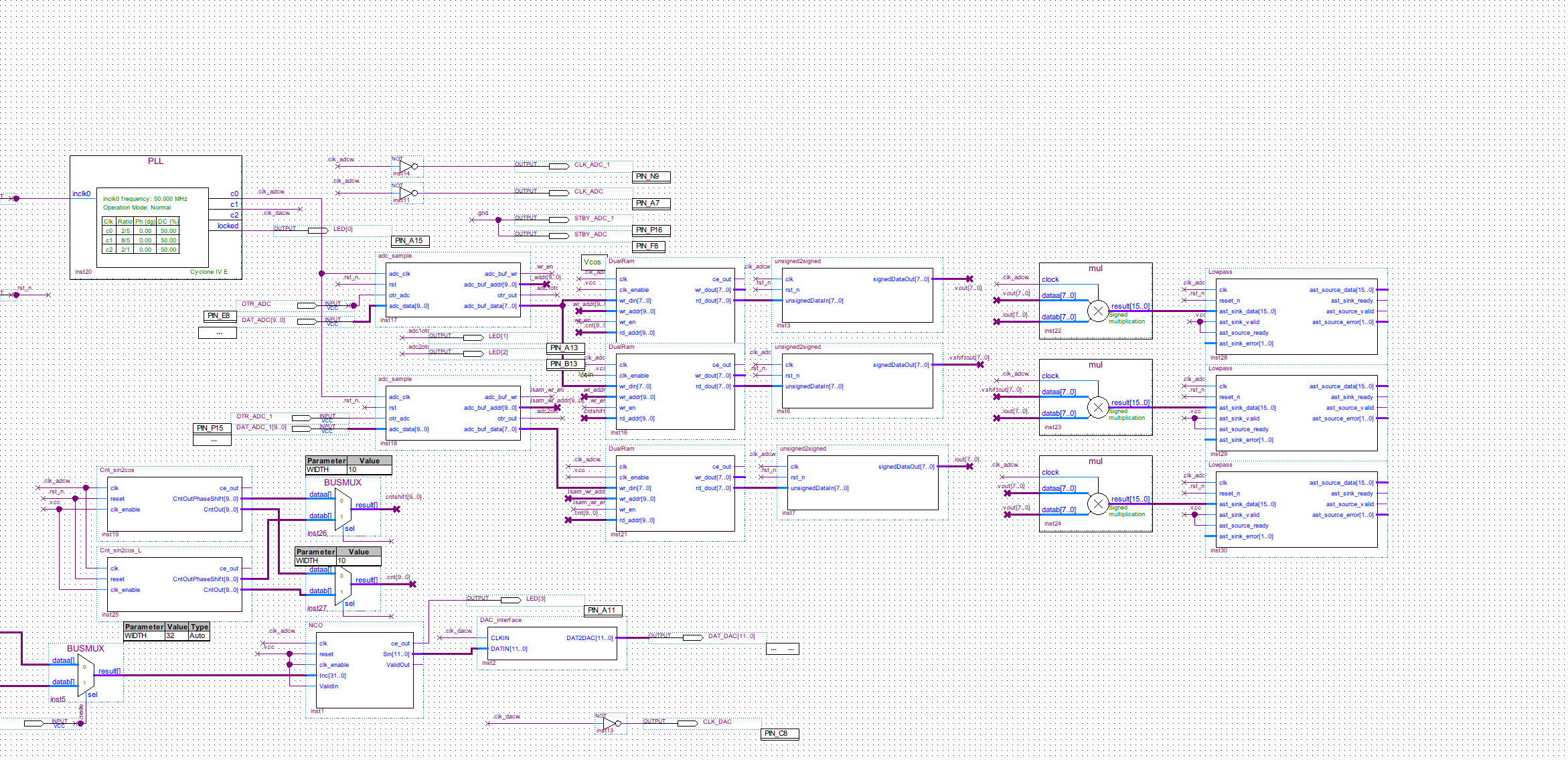
Task: Select the BUSMUX symbol inst26
Action: coord(343,510)
